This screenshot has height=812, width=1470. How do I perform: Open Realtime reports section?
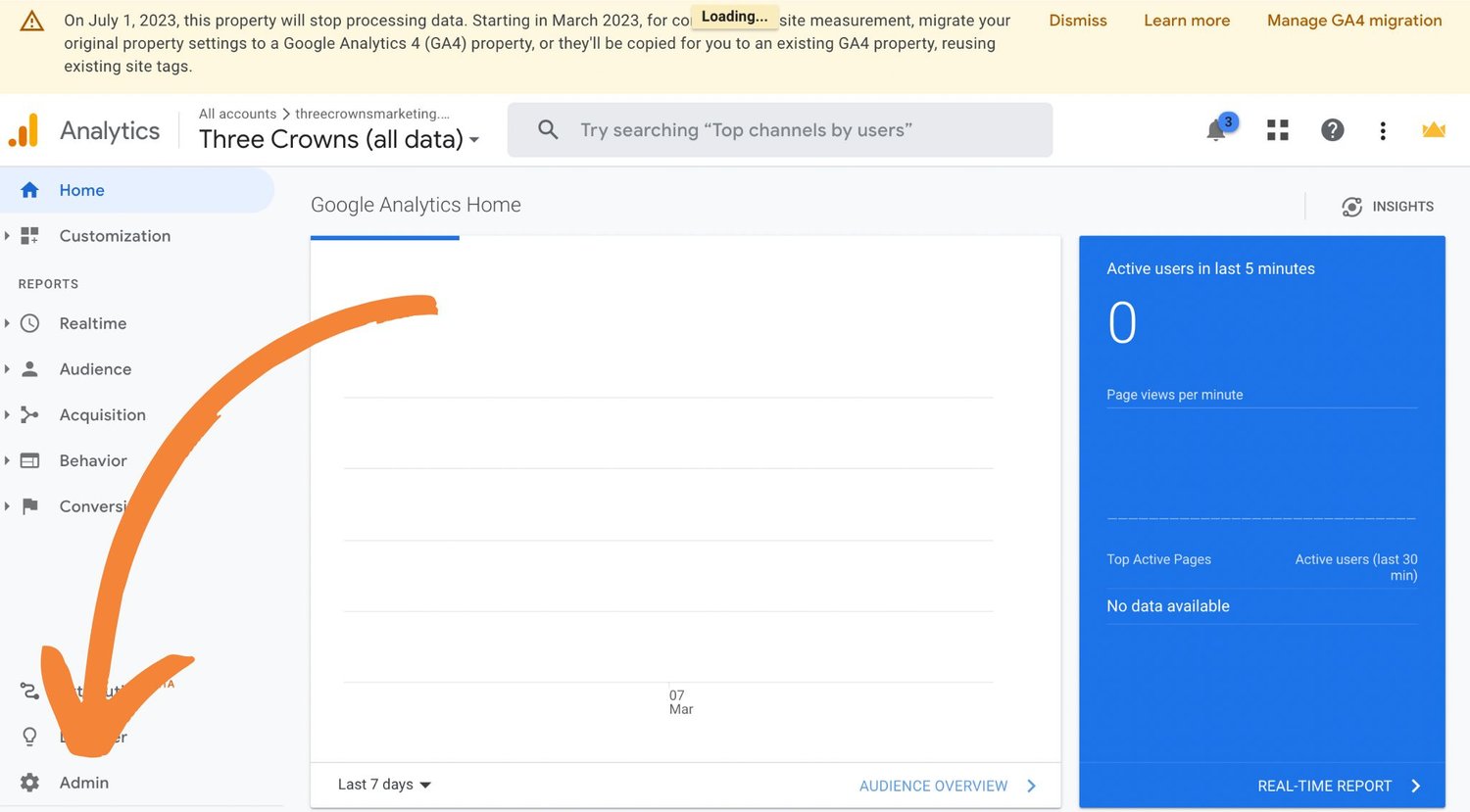(93, 323)
